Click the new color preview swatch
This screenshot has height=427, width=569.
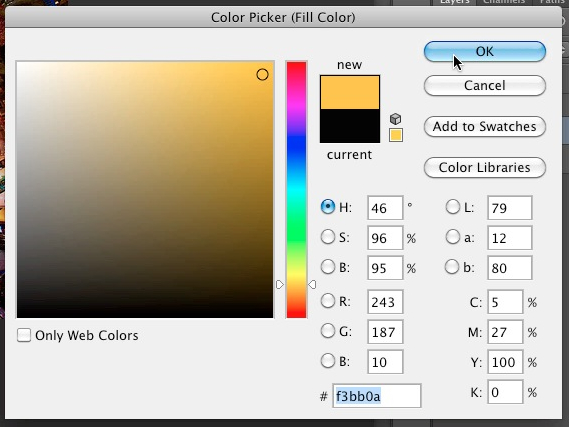[350, 92]
